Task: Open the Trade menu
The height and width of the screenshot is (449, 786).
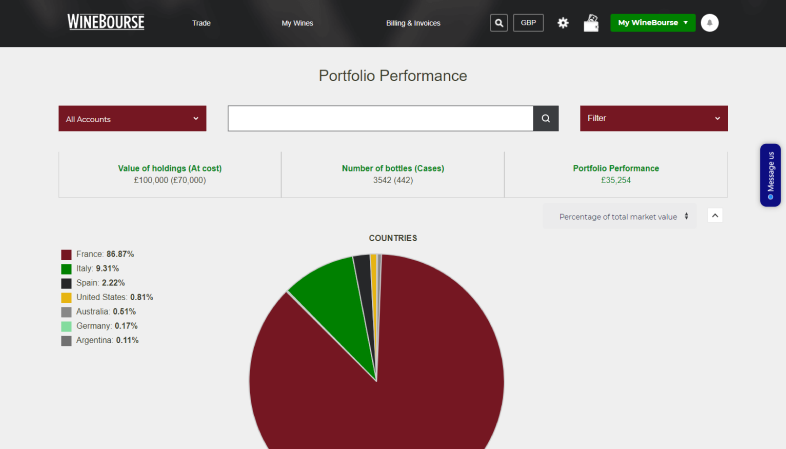Action: (201, 23)
